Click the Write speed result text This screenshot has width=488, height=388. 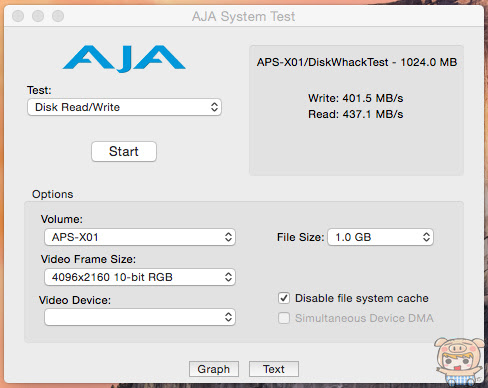tap(356, 98)
